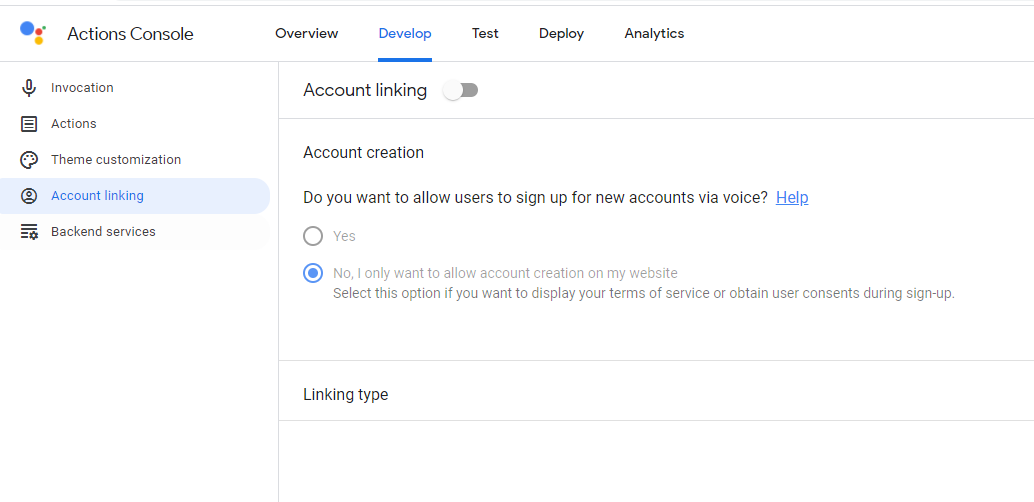Click the Google Assistant logo icon
Viewport: 1034px width, 502px height.
(32, 33)
